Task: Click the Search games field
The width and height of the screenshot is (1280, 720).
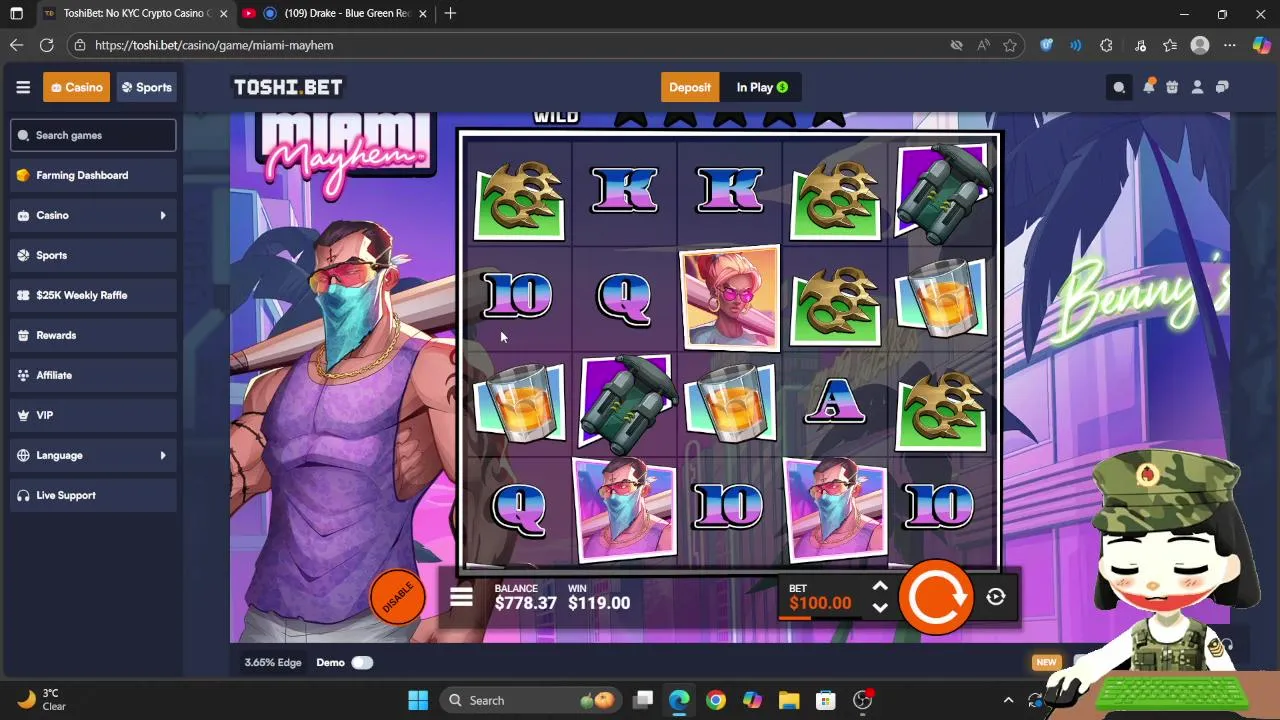Action: [x=93, y=135]
